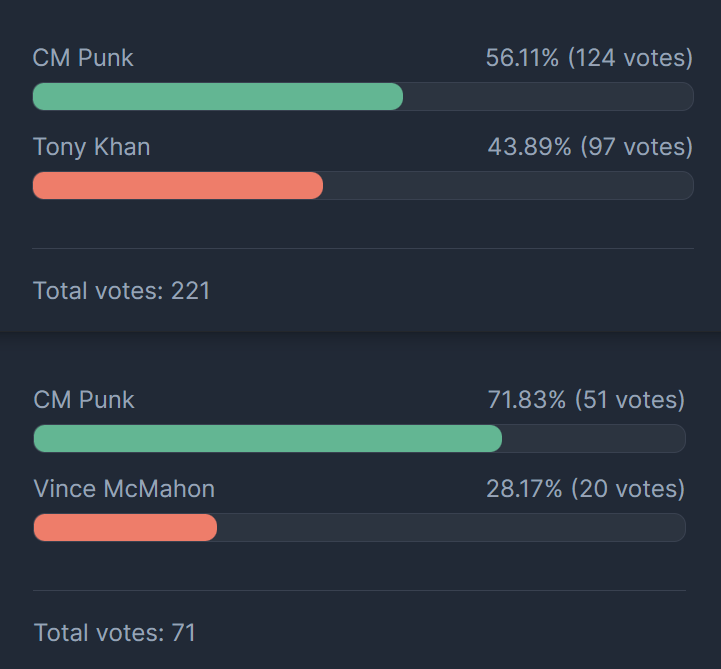Click Total votes: 71 text
The image size is (721, 669).
[x=115, y=633]
